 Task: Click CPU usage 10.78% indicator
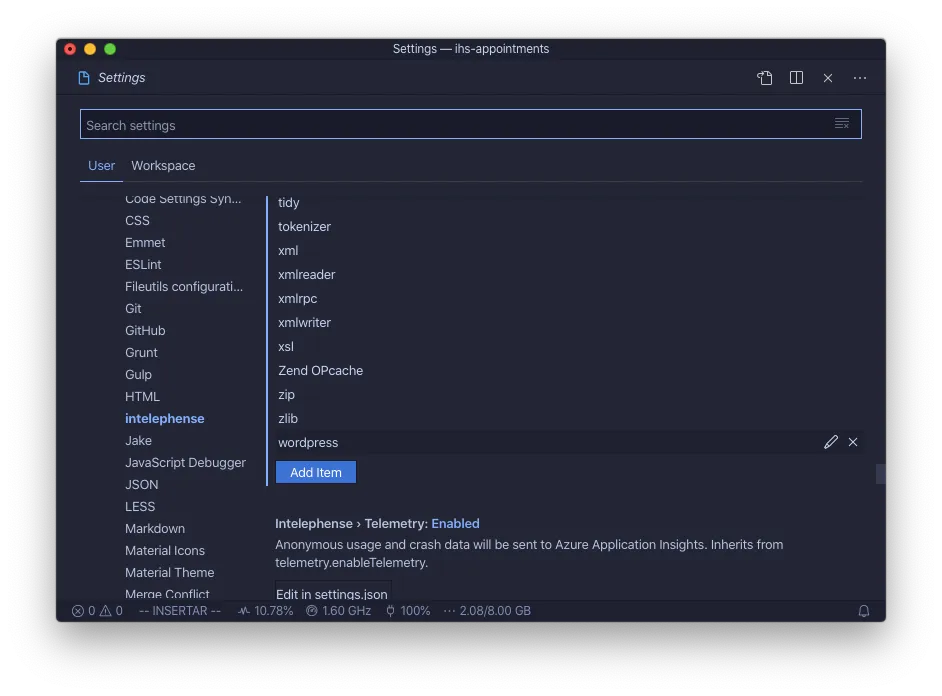pos(266,611)
